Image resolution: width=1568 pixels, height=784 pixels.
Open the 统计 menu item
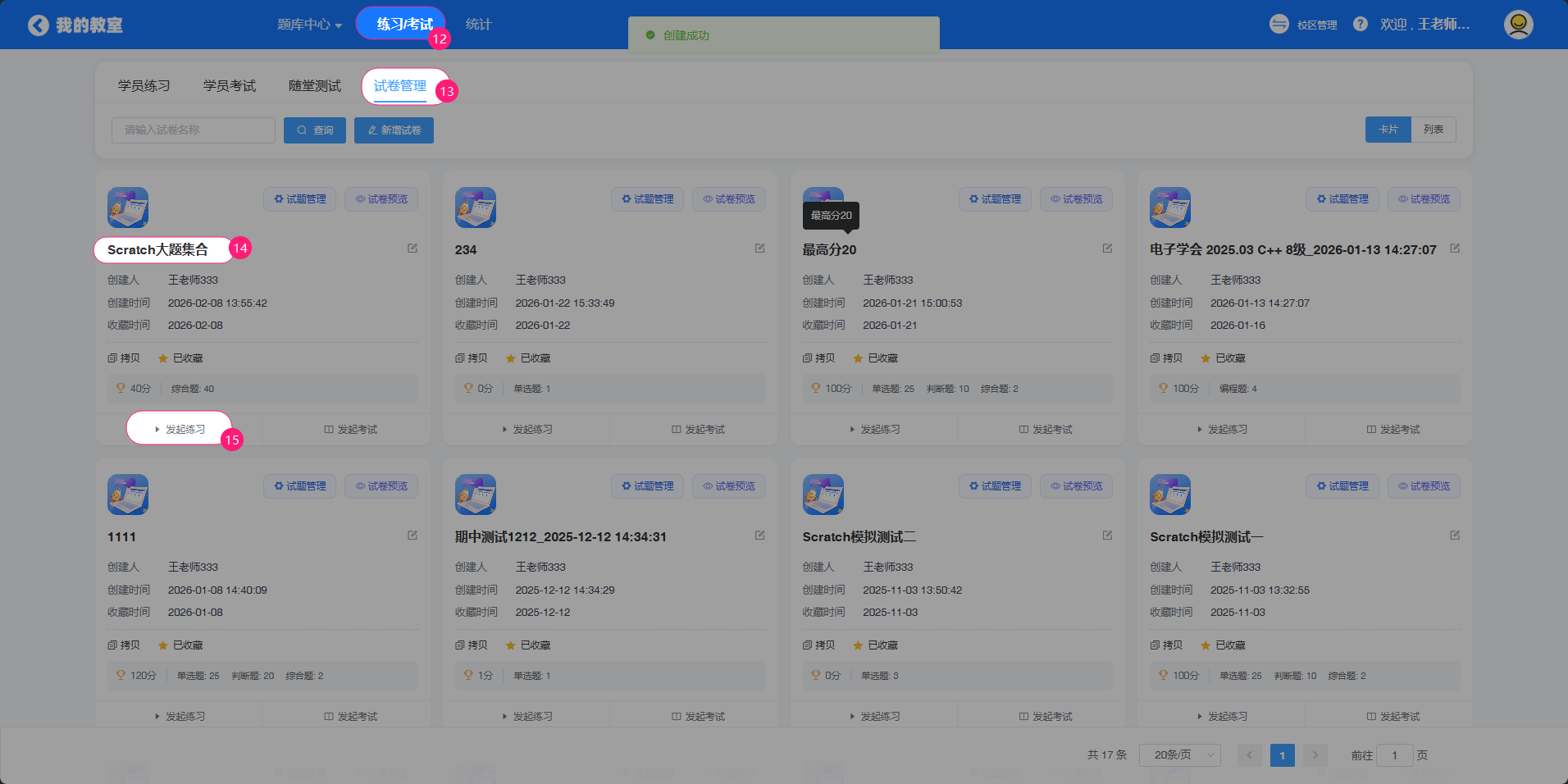click(x=478, y=25)
